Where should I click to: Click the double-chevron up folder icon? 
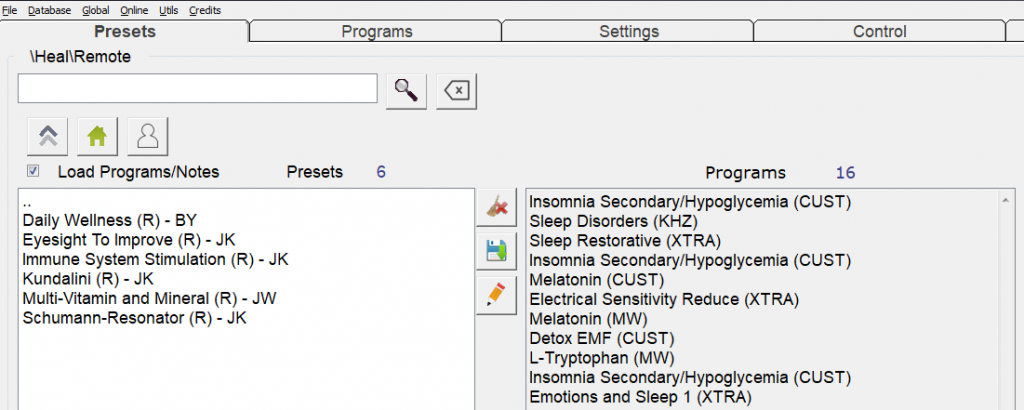47,136
